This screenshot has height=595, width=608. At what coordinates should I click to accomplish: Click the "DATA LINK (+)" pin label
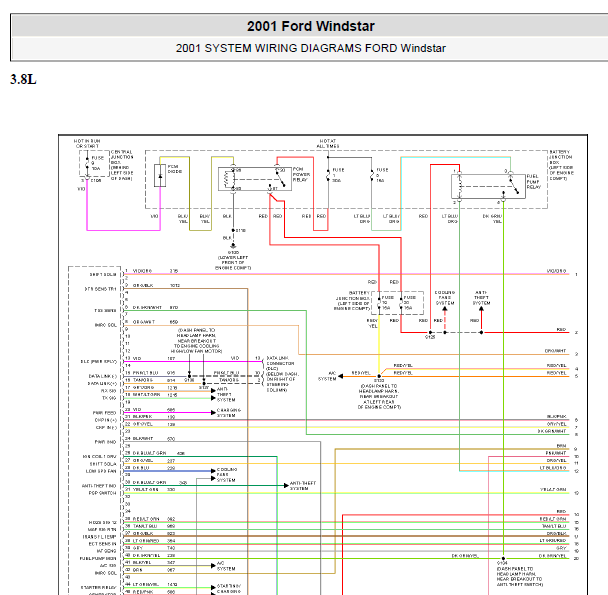pos(102,384)
